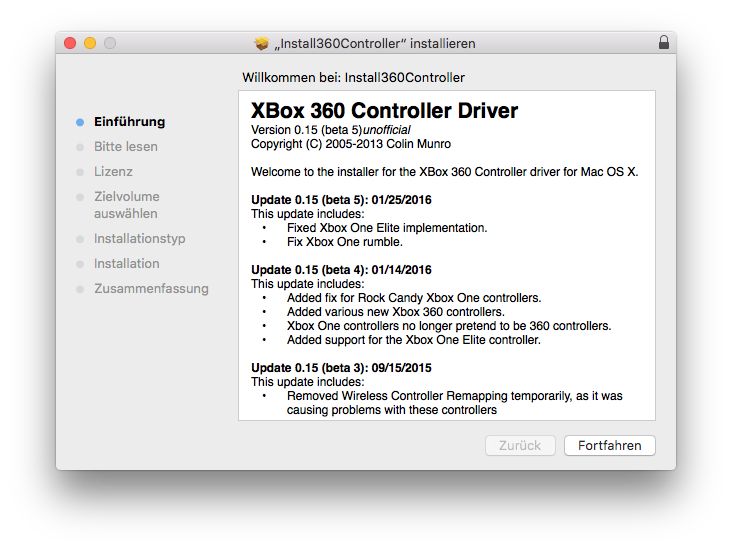Close the installer with the red button
Image resolution: width=732 pixels, height=550 pixels.
(x=70, y=43)
